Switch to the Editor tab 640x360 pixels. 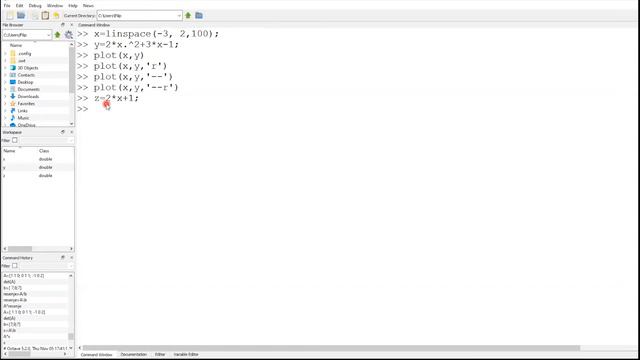point(160,354)
